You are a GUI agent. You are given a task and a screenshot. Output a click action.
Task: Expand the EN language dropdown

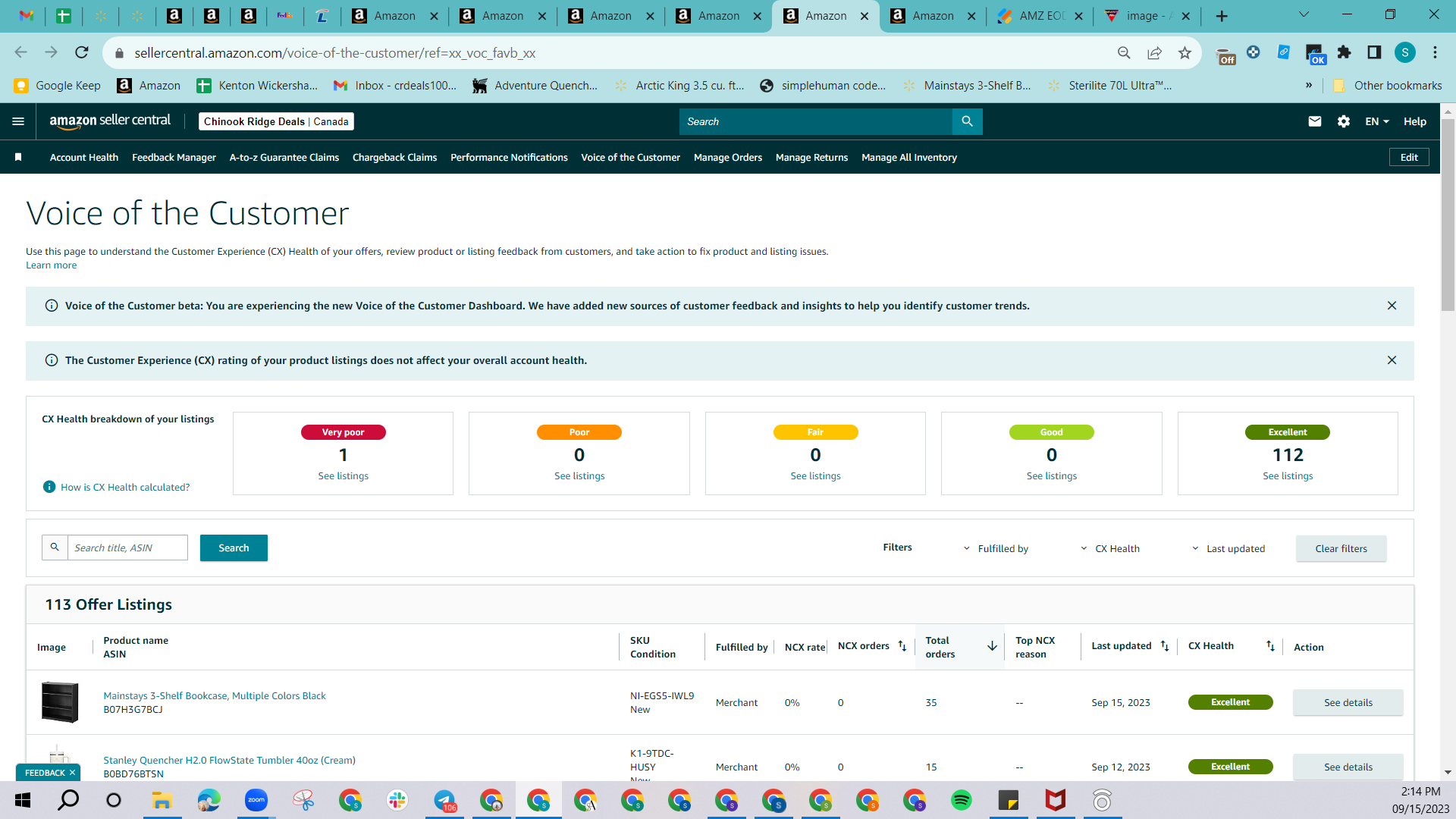[1377, 121]
